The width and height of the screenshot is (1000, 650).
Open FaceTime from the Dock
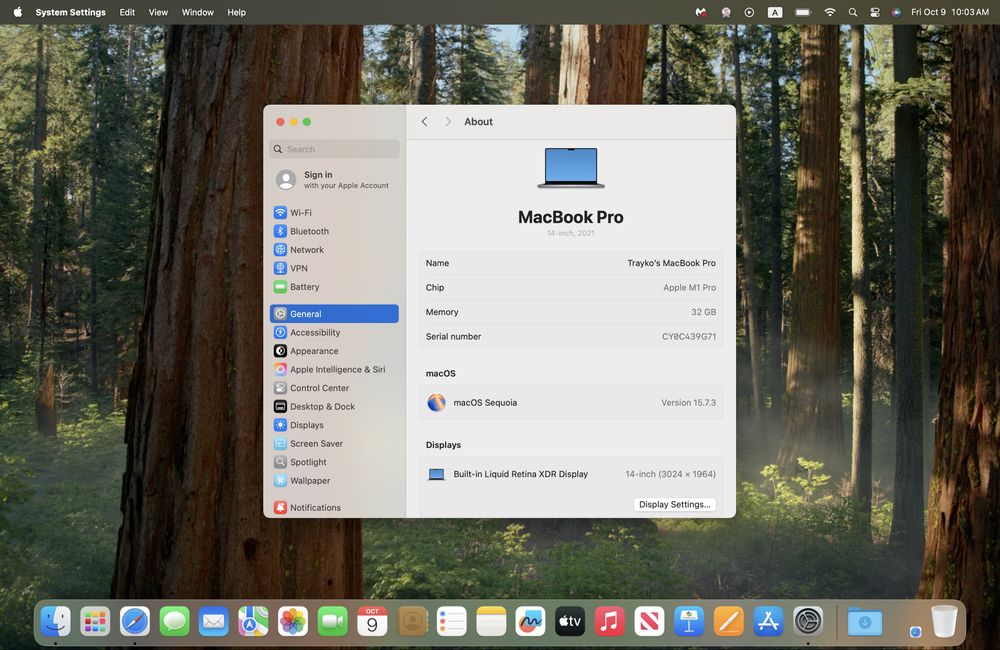pyautogui.click(x=332, y=621)
